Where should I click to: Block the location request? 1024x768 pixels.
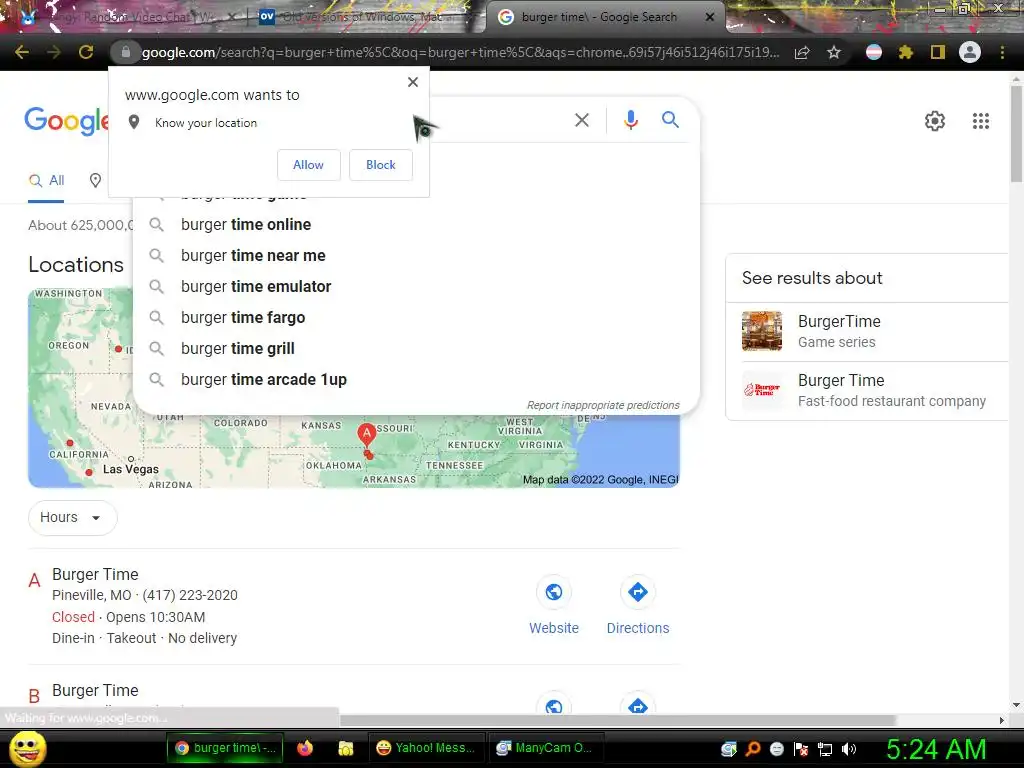click(x=381, y=165)
